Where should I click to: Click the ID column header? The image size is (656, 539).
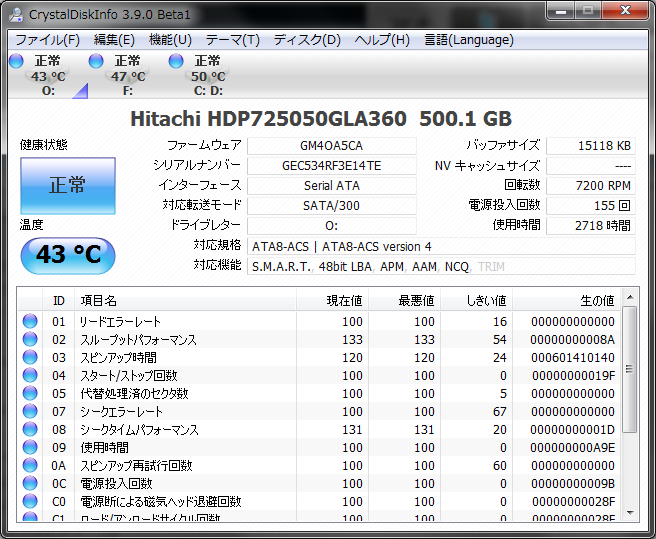(x=59, y=300)
